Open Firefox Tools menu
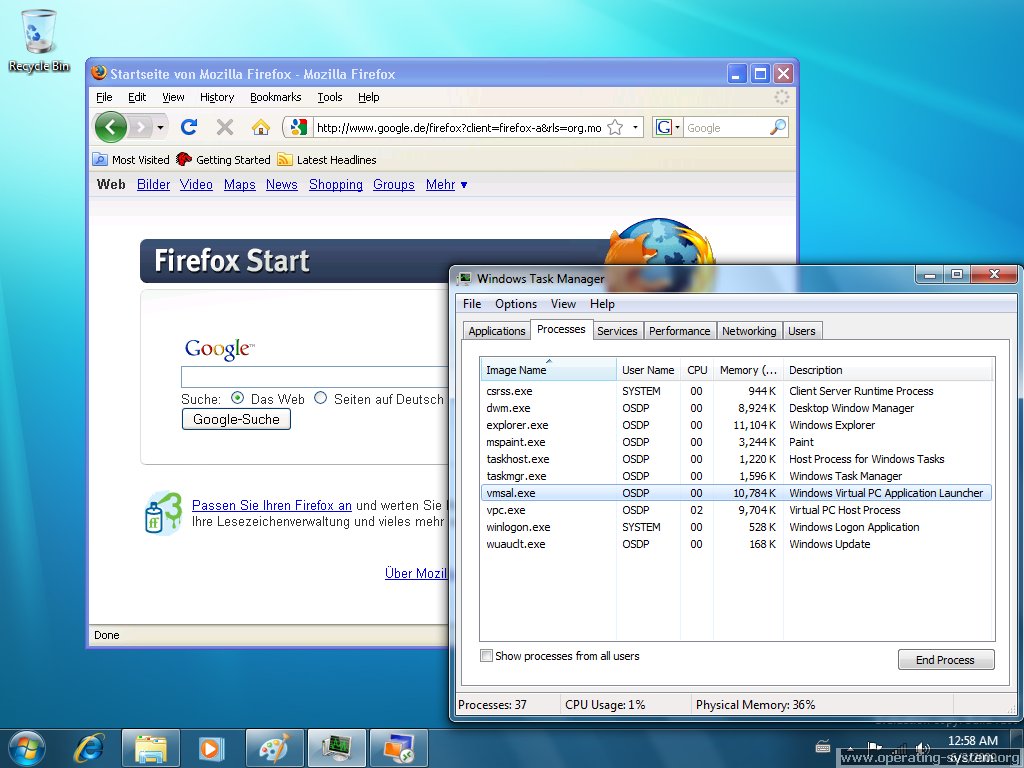This screenshot has height=768, width=1024. tap(330, 97)
